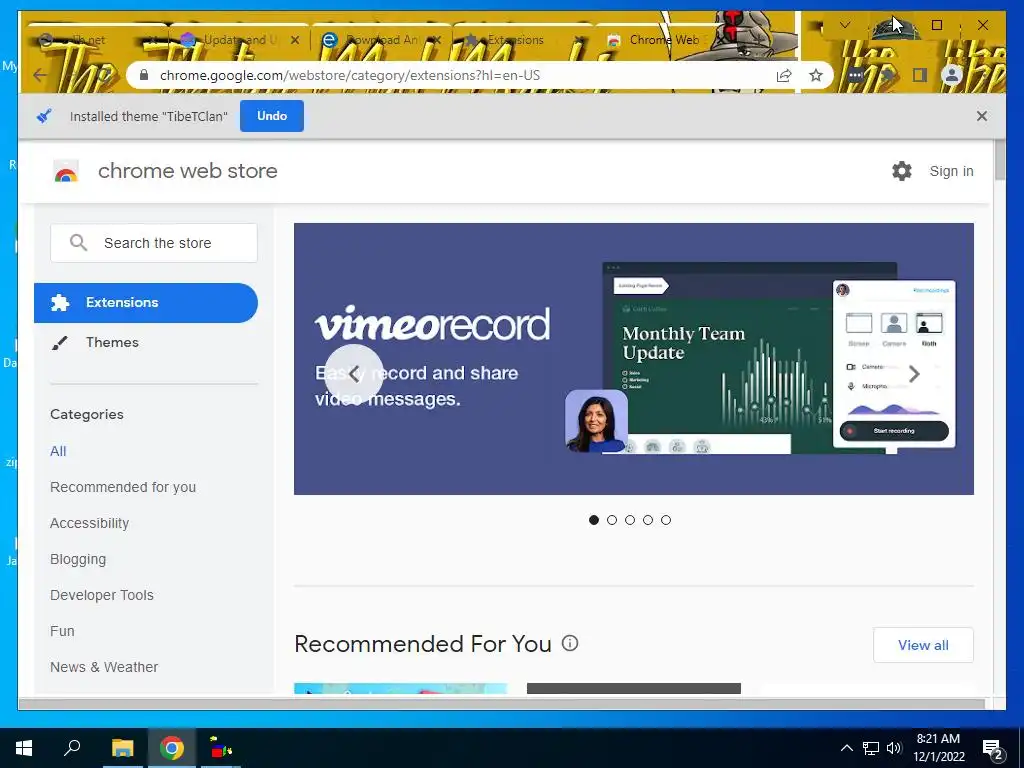1024x768 pixels.
Task: Open the Chrome profile avatar
Action: [952, 75]
